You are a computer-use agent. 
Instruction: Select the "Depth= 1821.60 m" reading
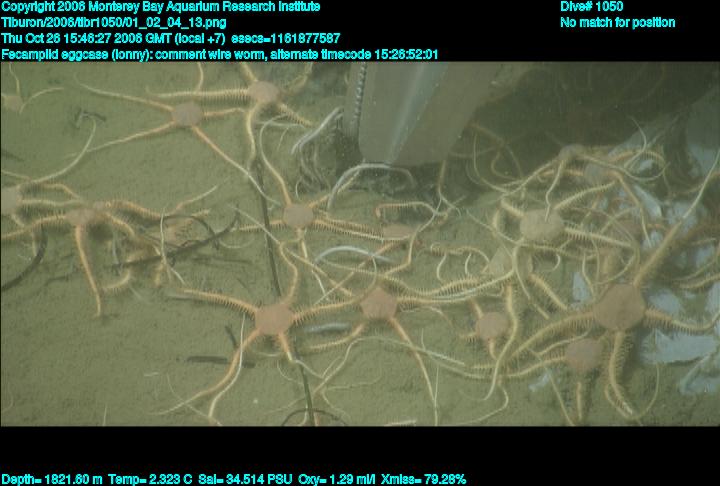pos(52,480)
